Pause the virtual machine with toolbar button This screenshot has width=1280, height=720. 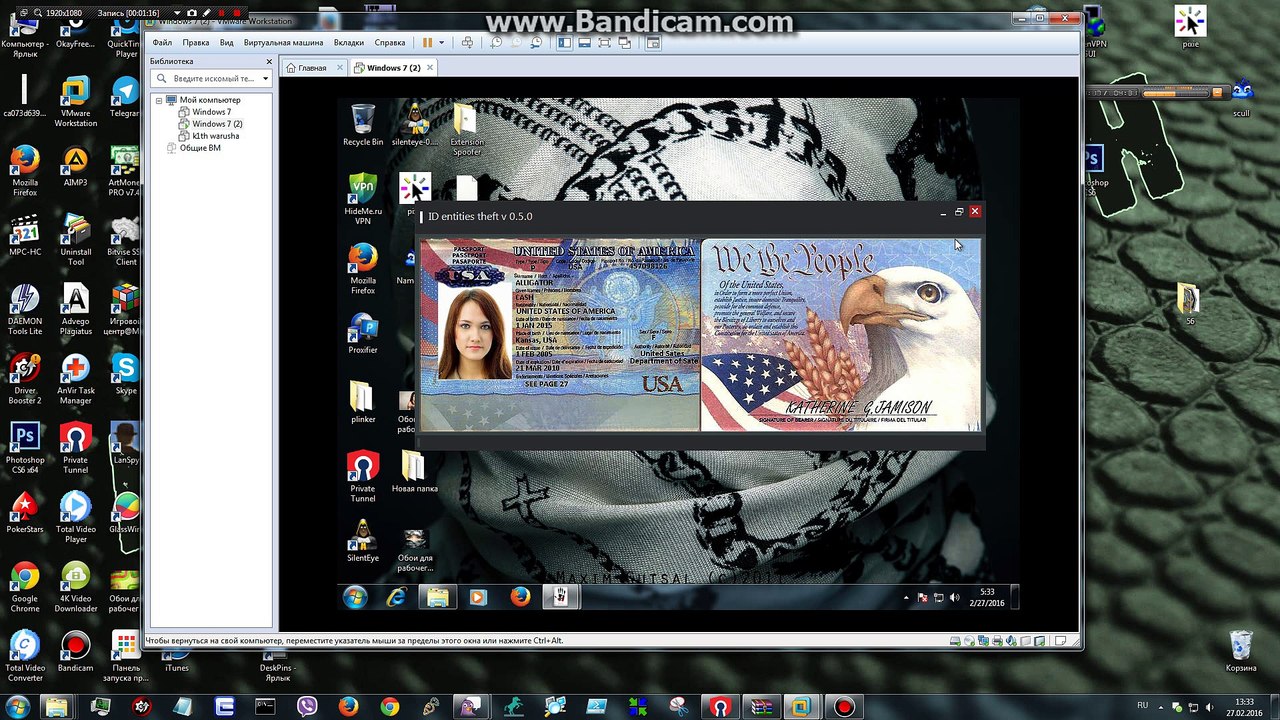428,43
